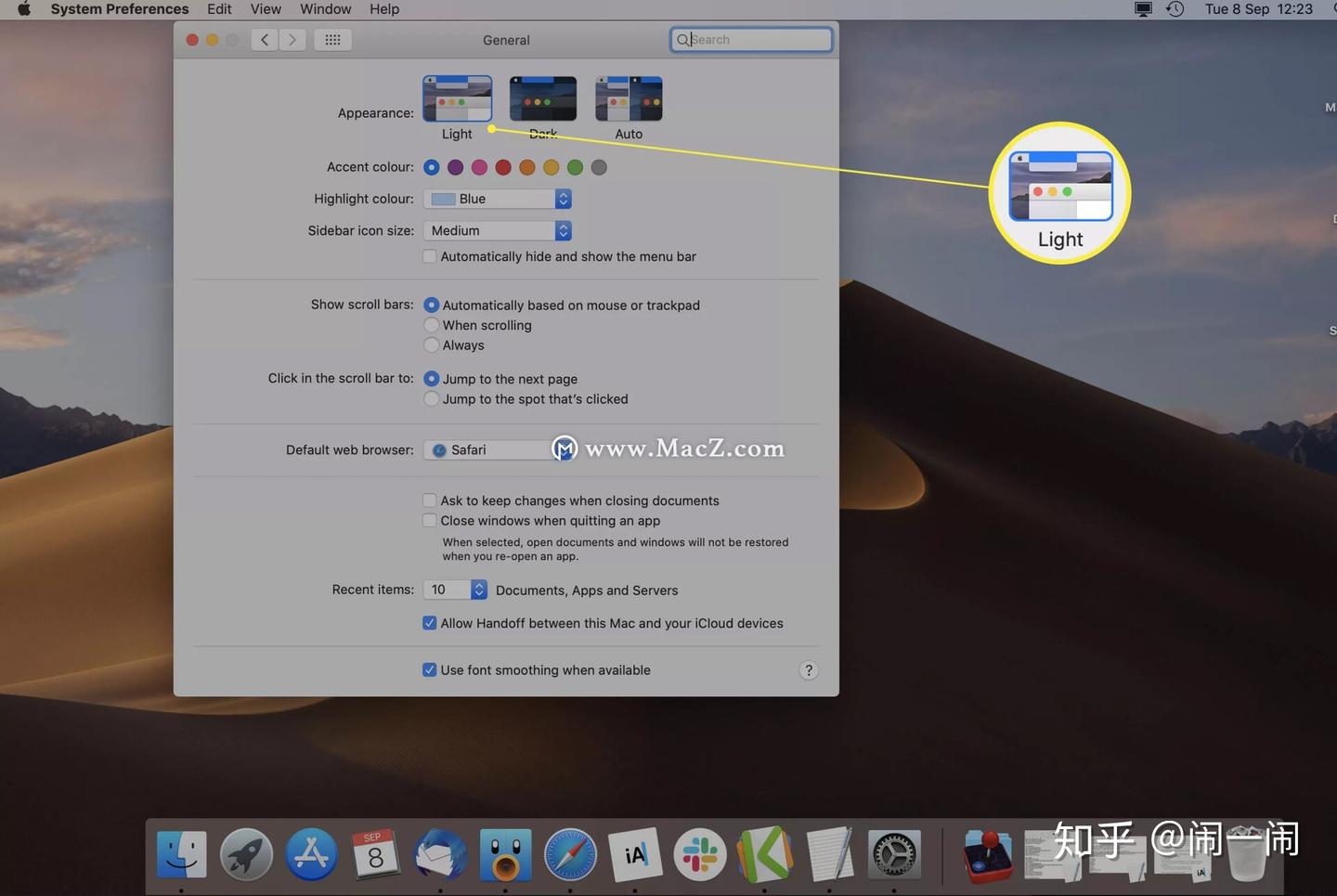Click the AirPlay display menu bar icon
The height and width of the screenshot is (896, 1337).
tap(1144, 9)
